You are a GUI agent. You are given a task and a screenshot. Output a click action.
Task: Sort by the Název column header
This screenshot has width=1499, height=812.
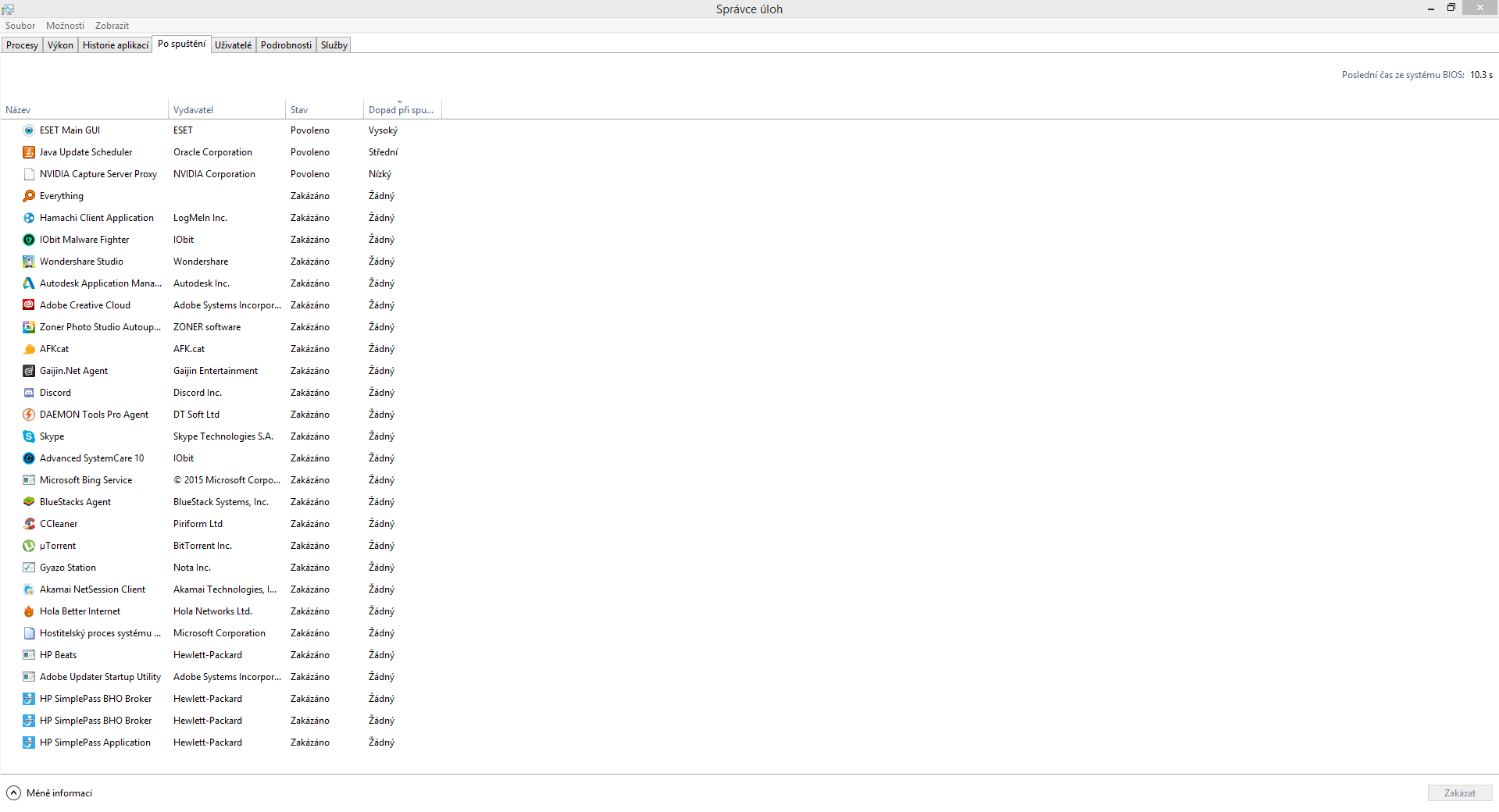84,110
